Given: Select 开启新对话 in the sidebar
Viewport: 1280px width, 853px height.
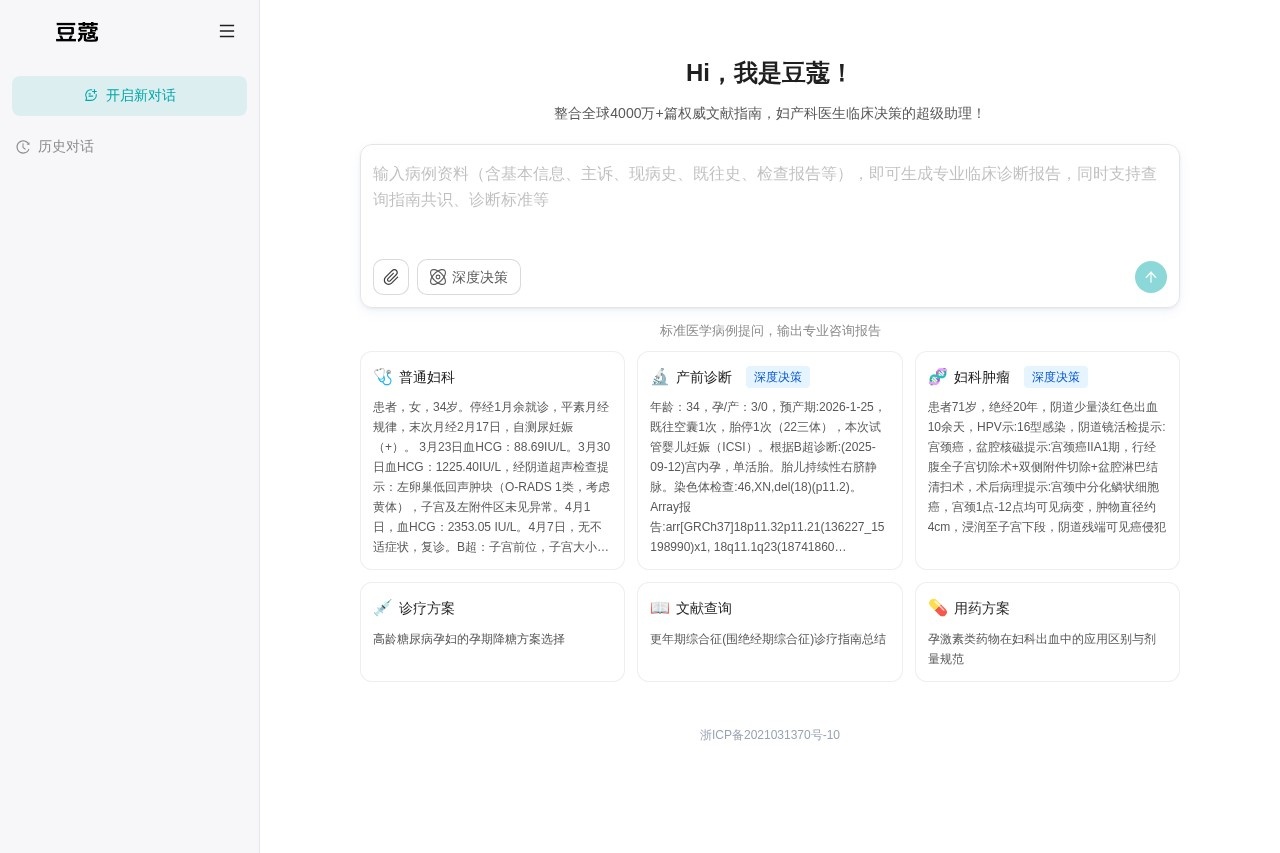Looking at the screenshot, I should pyautogui.click(x=129, y=95).
